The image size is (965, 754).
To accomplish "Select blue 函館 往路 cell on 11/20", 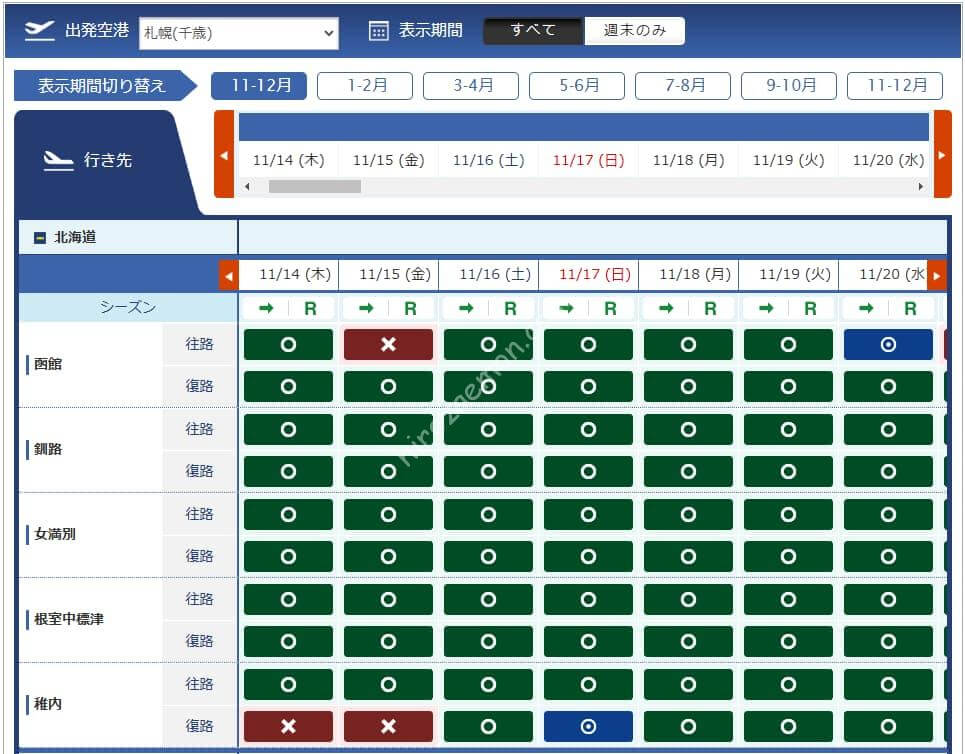I will click(888, 345).
